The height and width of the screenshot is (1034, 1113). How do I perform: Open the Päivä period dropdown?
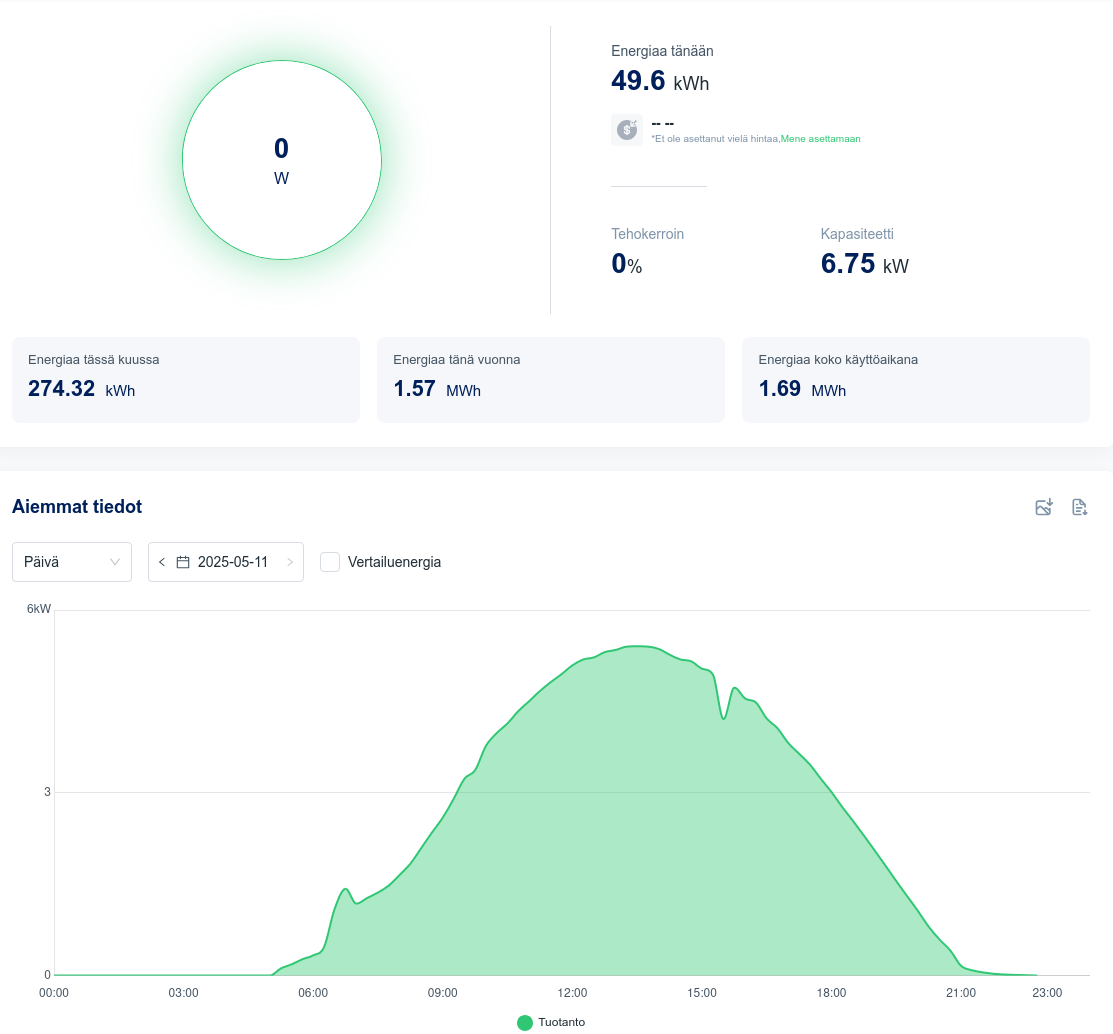click(x=72, y=562)
